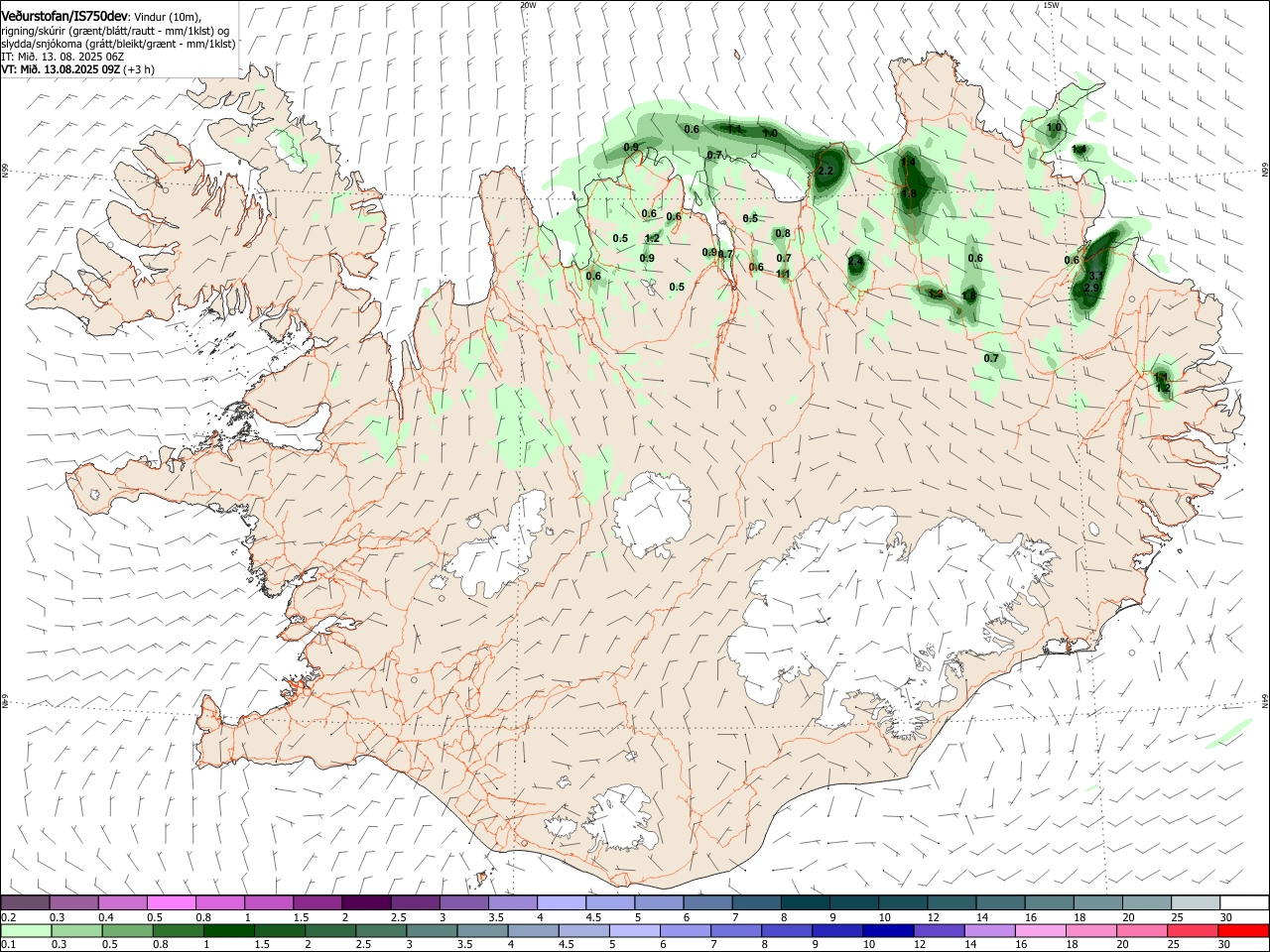
Task: Pick the palest green 0.1 swatch in the lower legend
Action: 25,931
